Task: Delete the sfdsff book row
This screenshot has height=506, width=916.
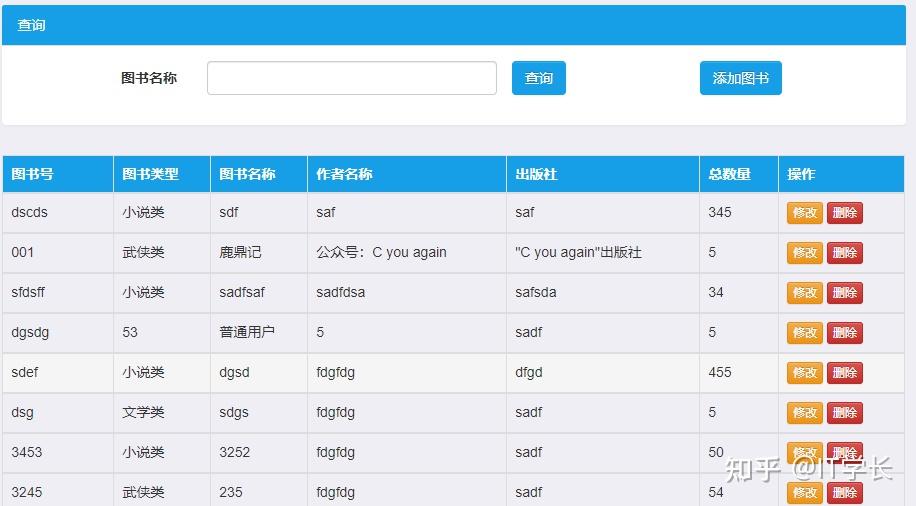Action: (845, 293)
